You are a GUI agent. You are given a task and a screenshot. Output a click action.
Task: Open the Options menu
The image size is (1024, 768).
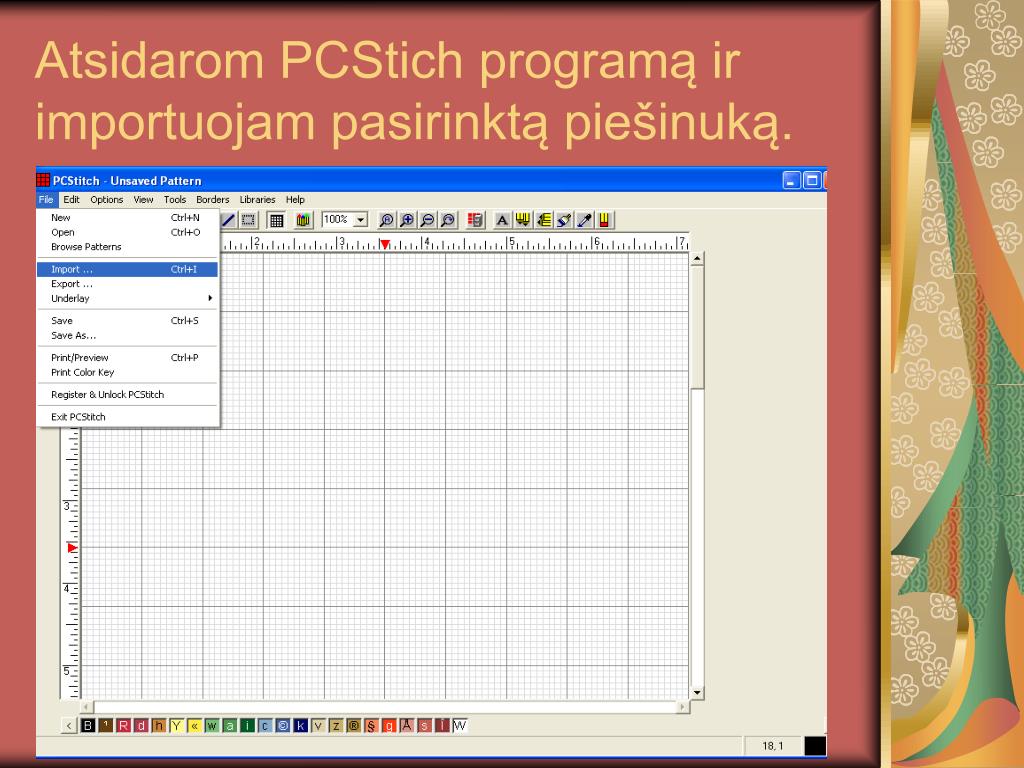click(x=106, y=200)
